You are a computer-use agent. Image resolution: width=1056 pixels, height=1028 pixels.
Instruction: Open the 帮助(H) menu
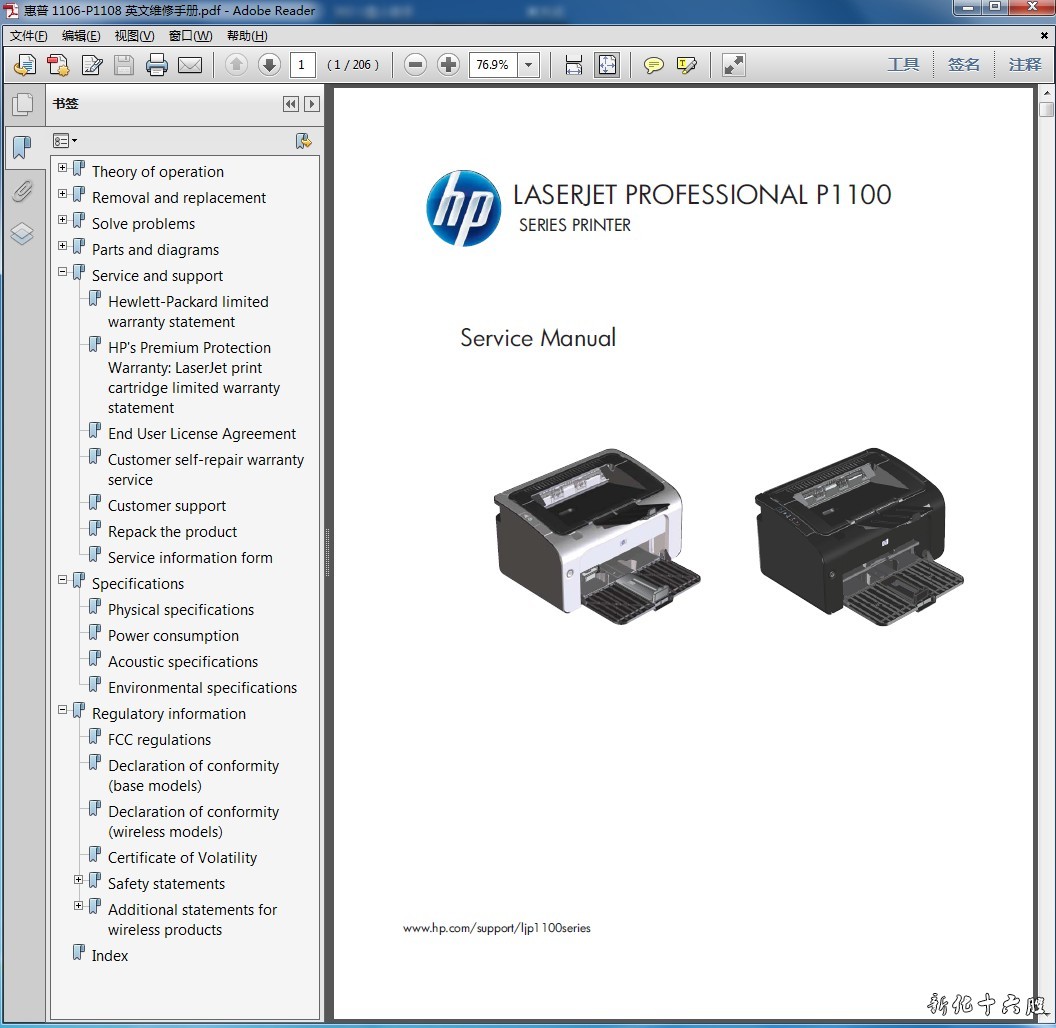(x=247, y=36)
